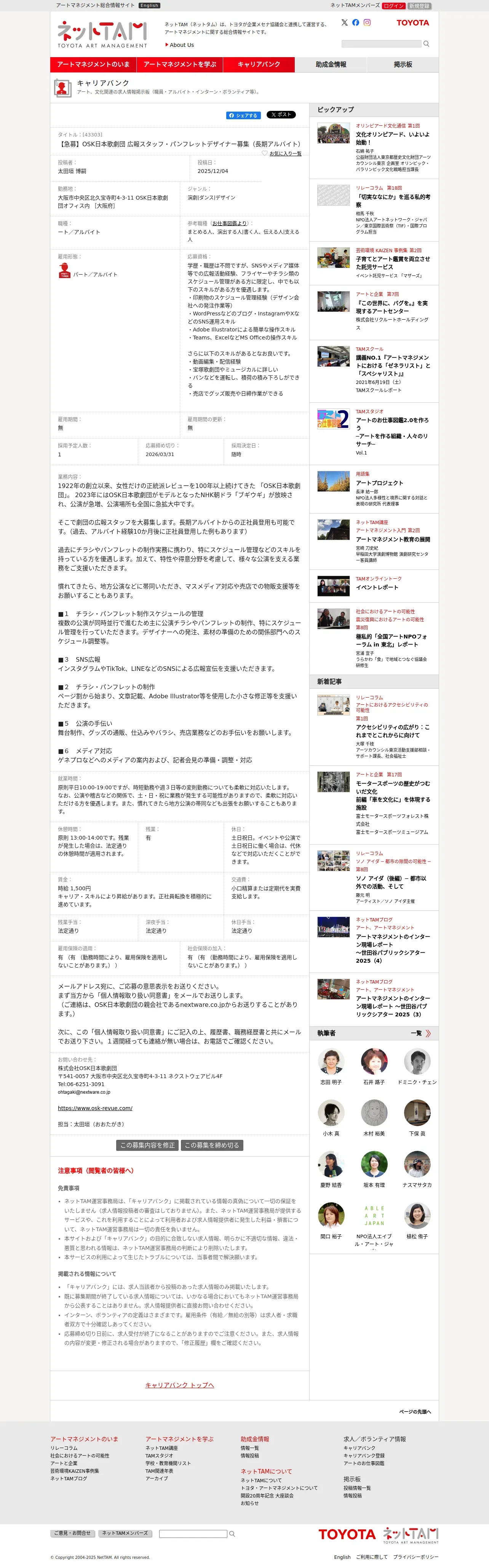Select author 小木 真 portrait
Screen dimensions: 489x1568
coord(331,1113)
